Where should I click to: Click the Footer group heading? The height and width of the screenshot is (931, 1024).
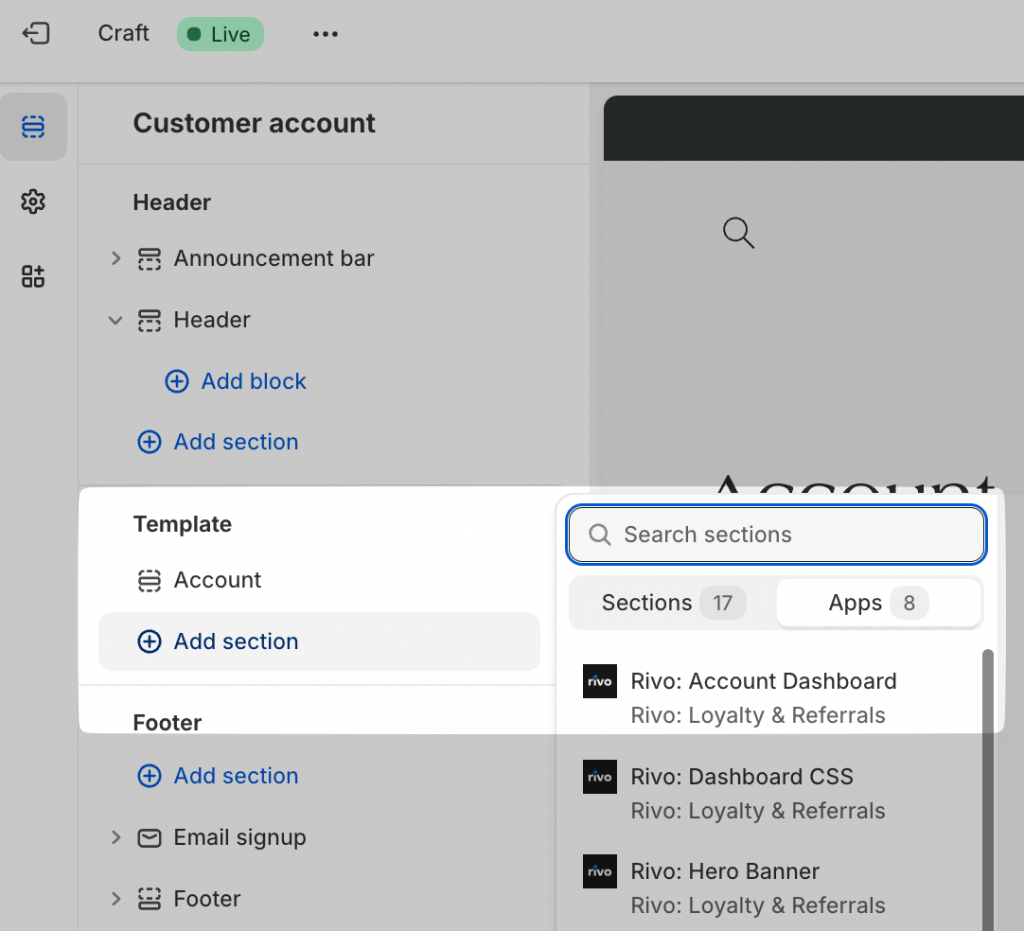pos(167,723)
